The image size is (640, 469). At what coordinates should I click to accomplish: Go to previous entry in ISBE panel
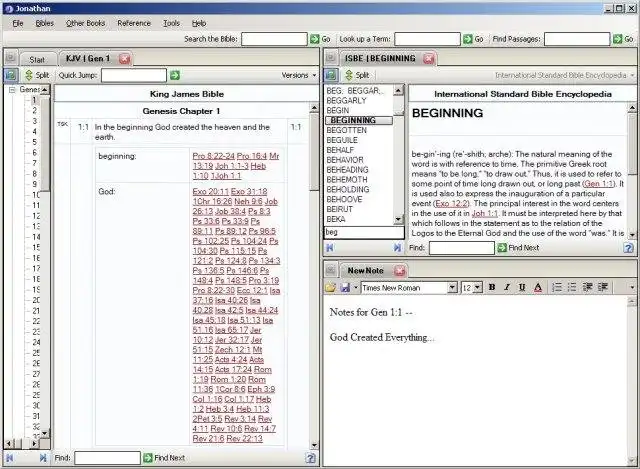(x=330, y=248)
